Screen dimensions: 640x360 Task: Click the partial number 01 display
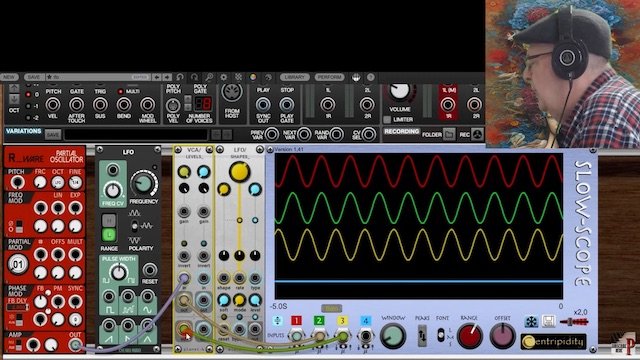tap(18, 264)
